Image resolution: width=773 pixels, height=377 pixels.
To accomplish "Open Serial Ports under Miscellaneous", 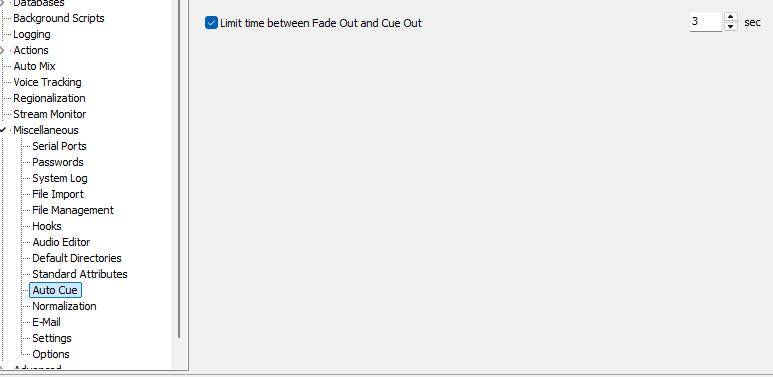I will 59,146.
